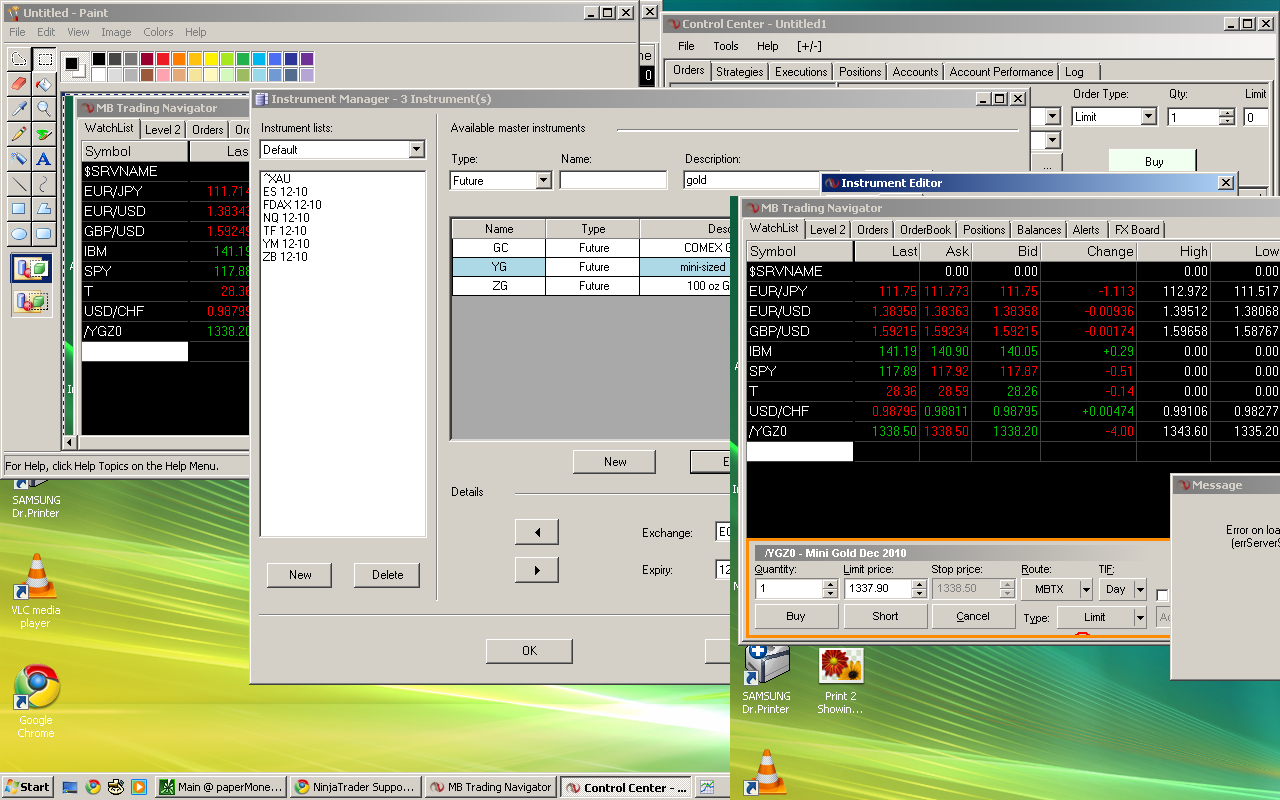
Task: Open the Print 2 Showin... desktop icon
Action: coord(840,680)
